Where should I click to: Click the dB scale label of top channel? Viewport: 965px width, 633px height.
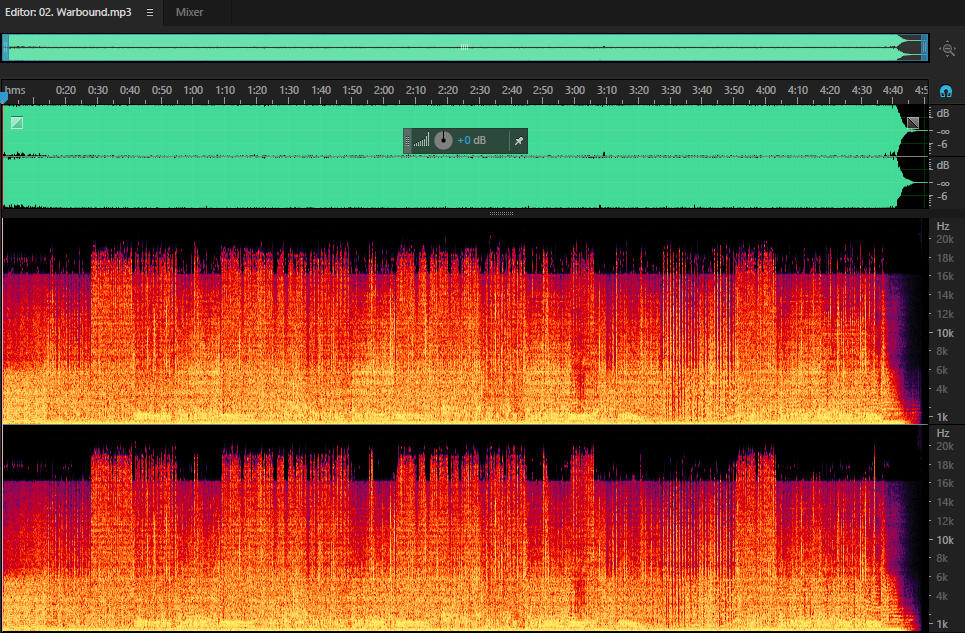943,113
